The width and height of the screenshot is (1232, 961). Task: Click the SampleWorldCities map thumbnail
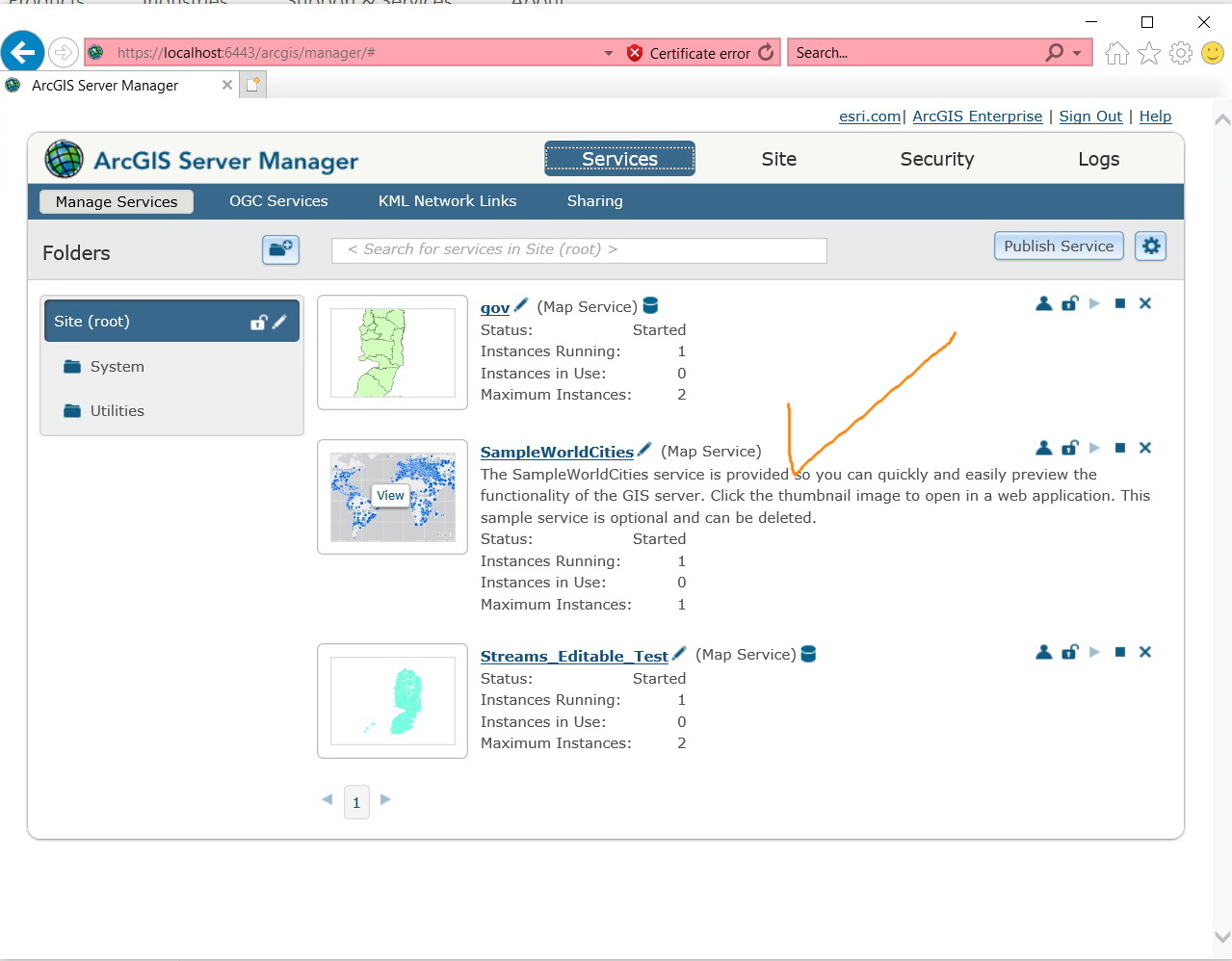392,497
